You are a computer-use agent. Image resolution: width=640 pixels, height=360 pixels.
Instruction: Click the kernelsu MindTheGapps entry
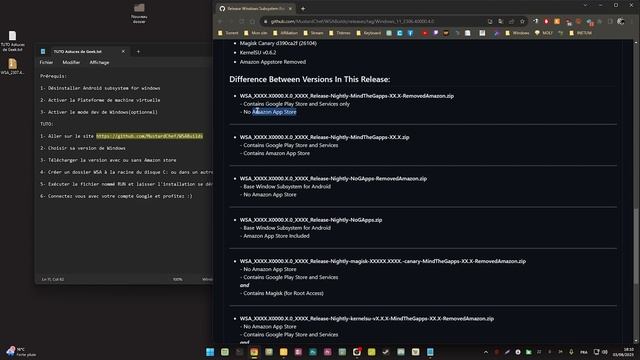point(367,318)
